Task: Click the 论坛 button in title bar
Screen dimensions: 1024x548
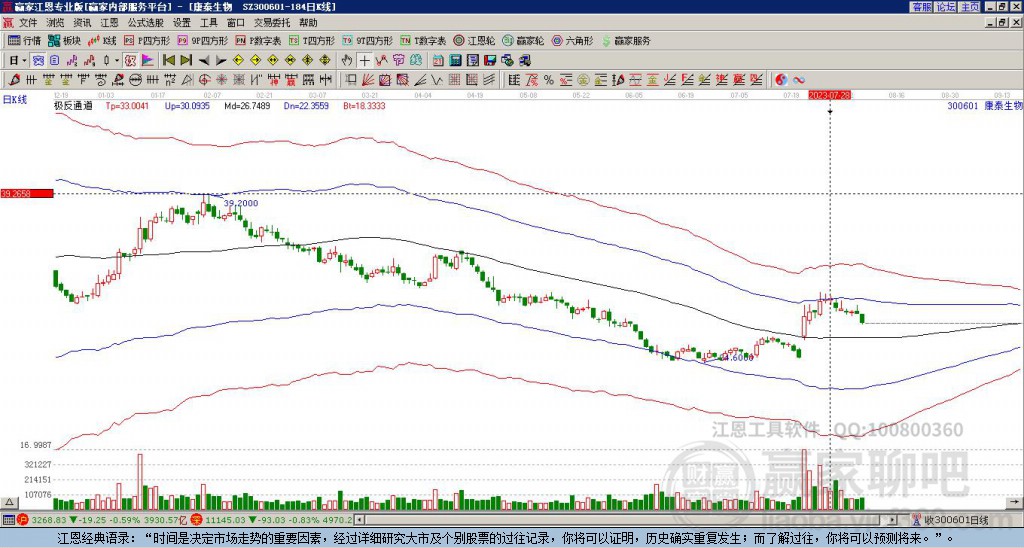Action: click(x=946, y=7)
